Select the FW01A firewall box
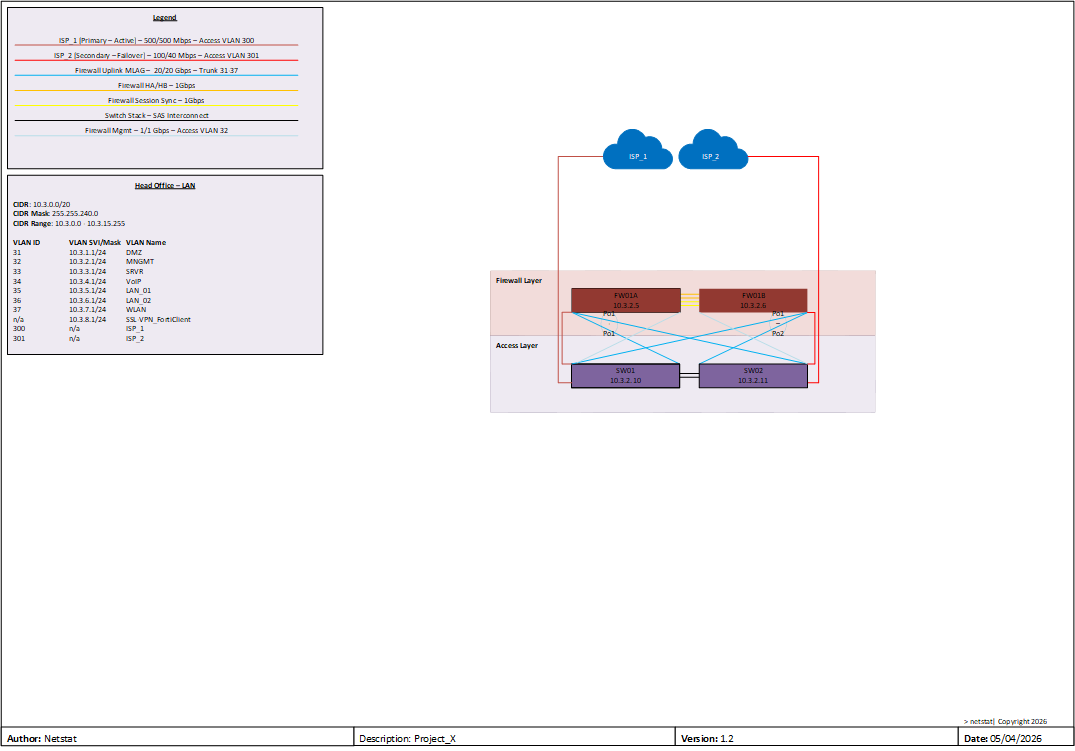 tap(626, 300)
